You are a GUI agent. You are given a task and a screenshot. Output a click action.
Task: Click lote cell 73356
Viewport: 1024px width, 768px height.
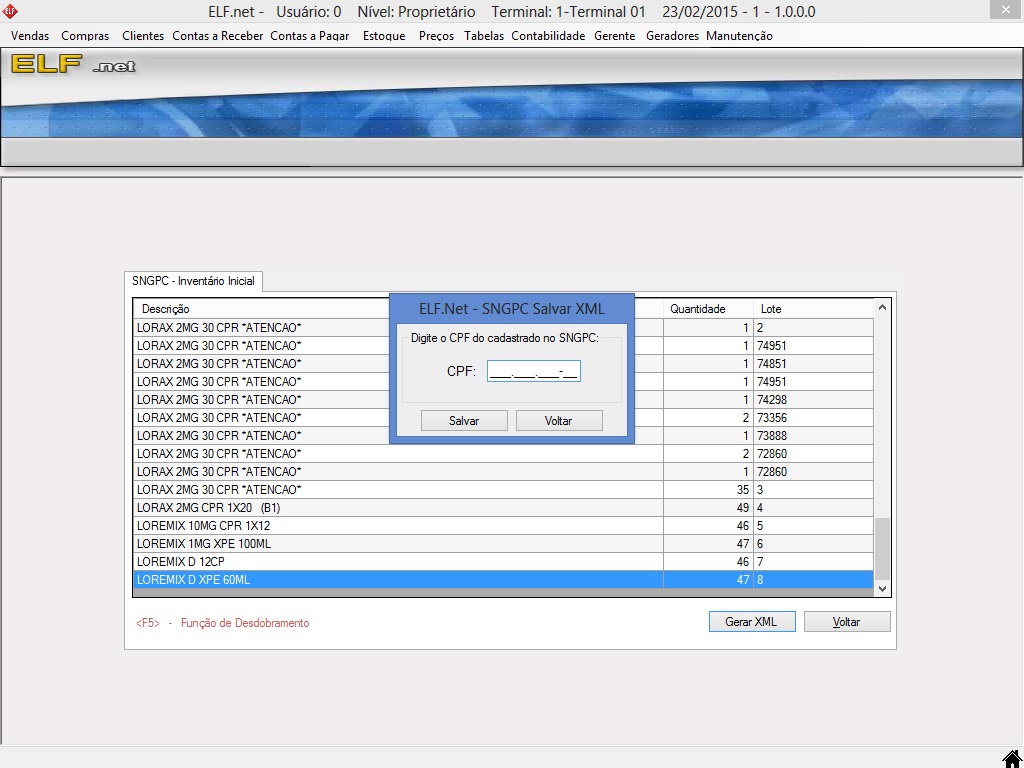pyautogui.click(x=813, y=418)
